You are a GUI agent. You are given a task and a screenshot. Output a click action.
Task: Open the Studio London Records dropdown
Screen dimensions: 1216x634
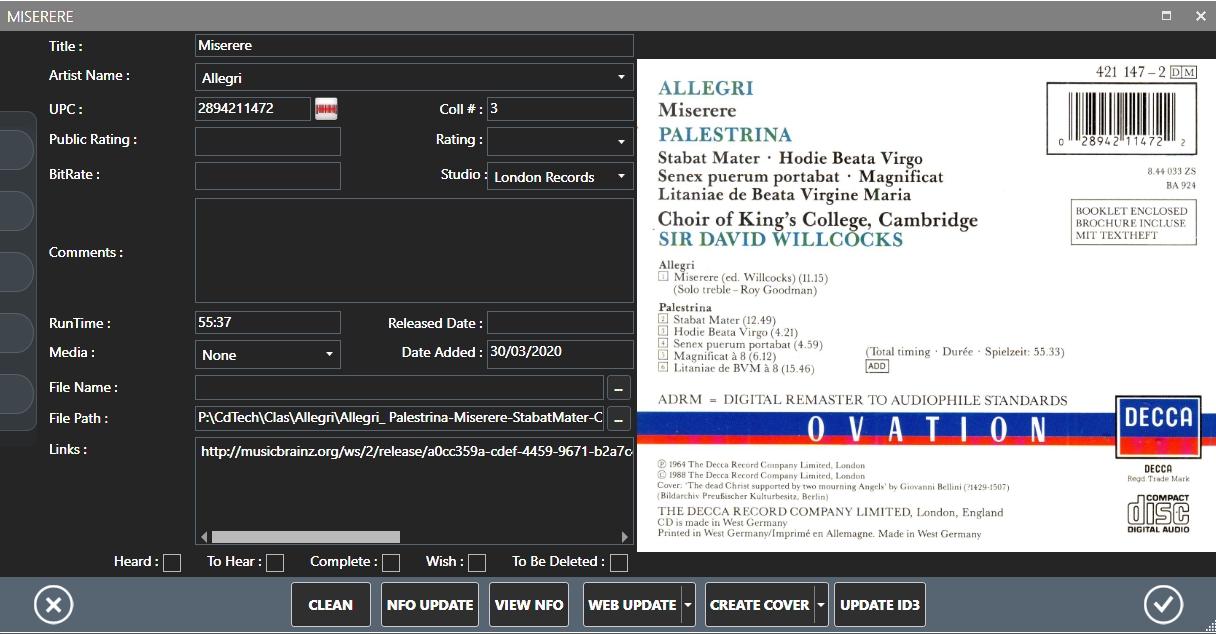tap(621, 177)
